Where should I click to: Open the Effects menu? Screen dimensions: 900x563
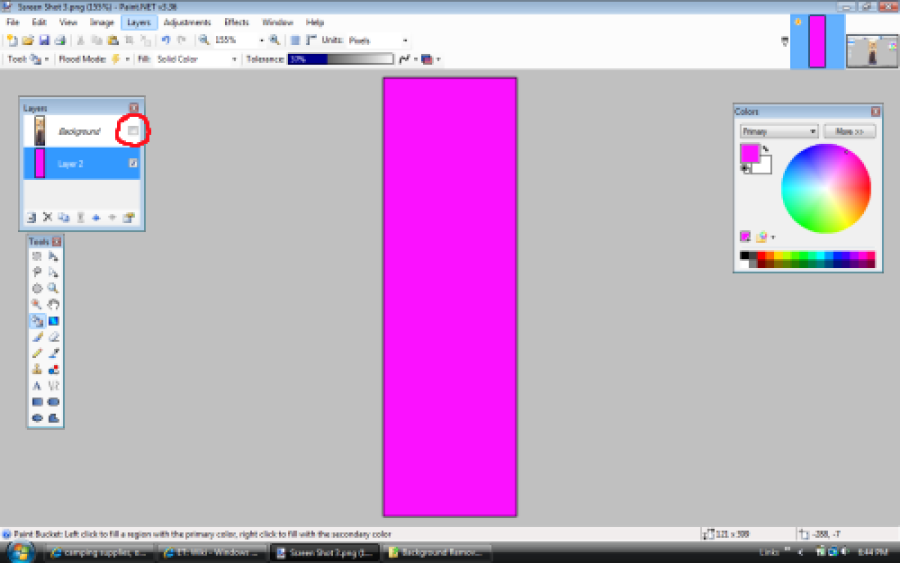(x=236, y=22)
